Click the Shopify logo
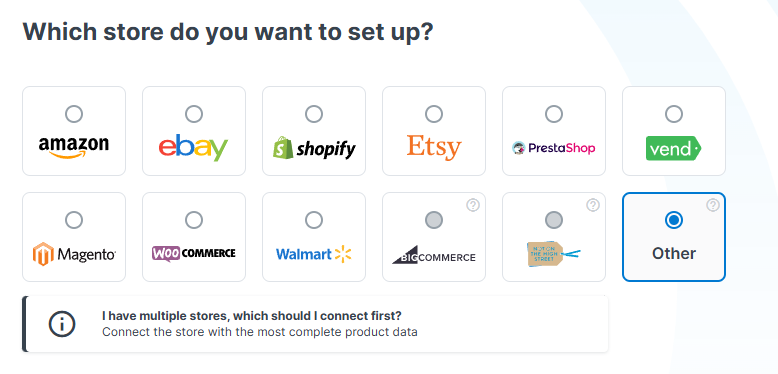 pos(314,148)
